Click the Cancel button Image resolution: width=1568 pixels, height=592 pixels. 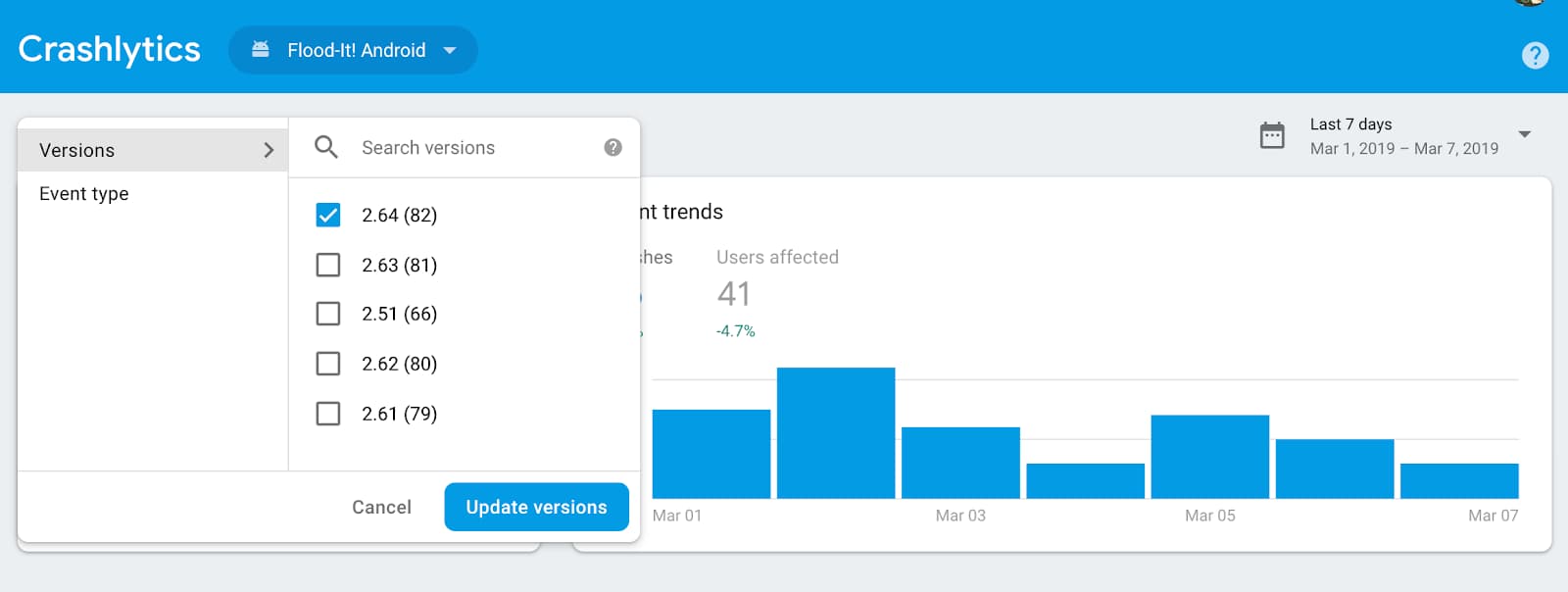coord(381,507)
